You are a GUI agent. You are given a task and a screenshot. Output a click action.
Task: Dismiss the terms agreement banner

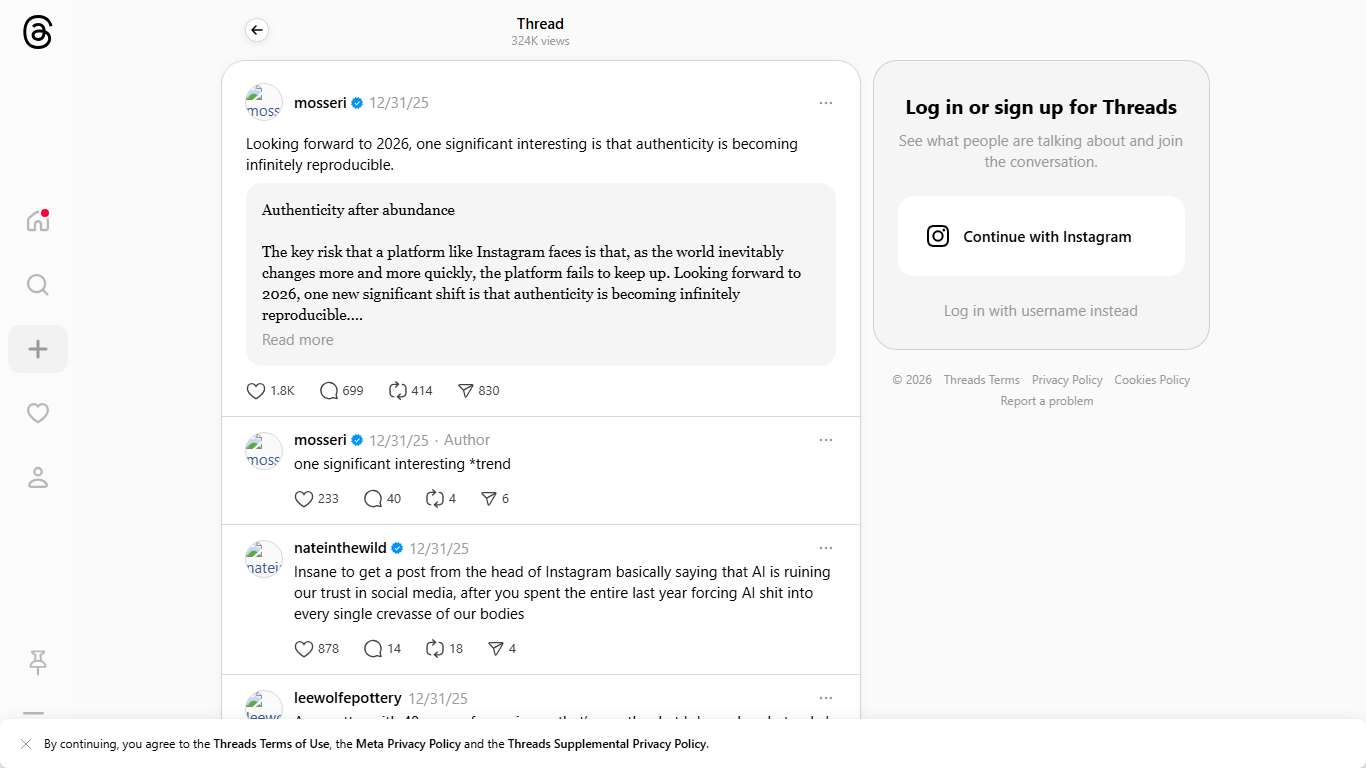coord(26,744)
